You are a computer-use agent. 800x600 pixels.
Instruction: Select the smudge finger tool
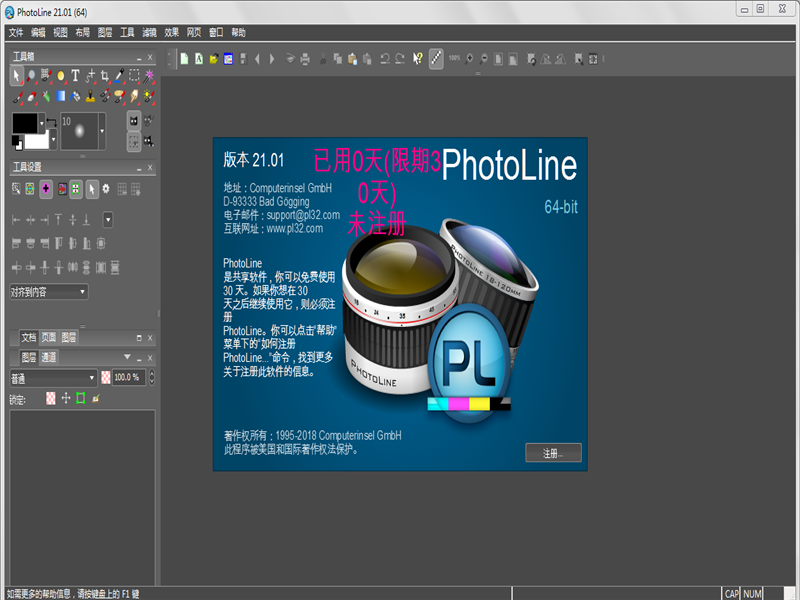[134, 96]
